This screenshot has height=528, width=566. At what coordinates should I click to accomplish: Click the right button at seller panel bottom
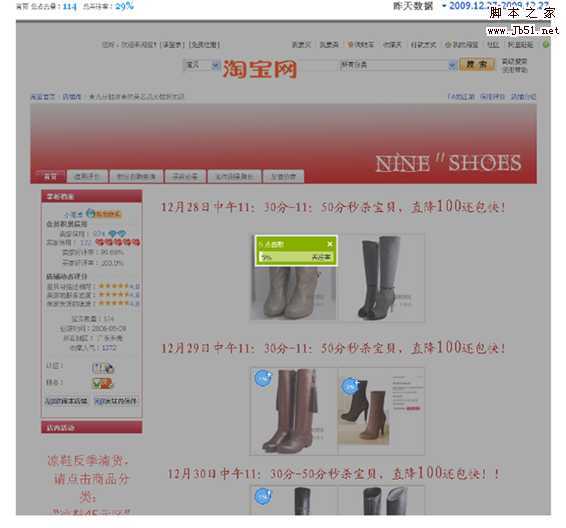coord(116,401)
